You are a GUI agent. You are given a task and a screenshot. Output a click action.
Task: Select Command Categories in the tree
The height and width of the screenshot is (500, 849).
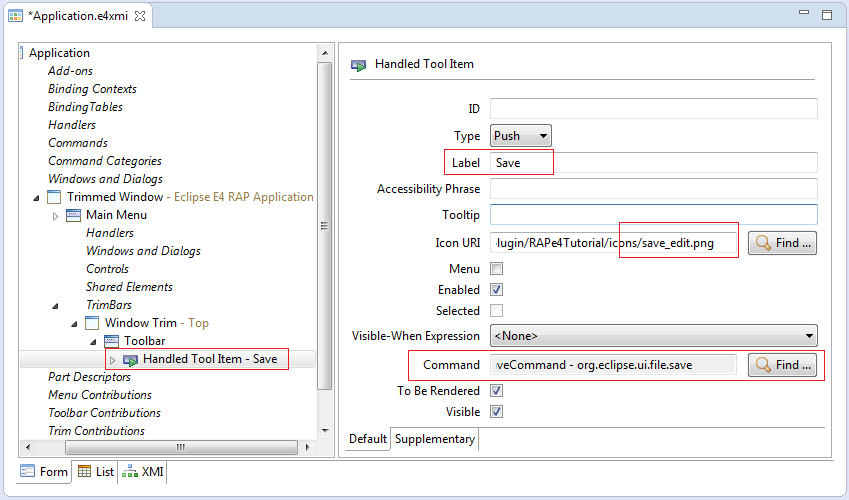click(x=105, y=161)
